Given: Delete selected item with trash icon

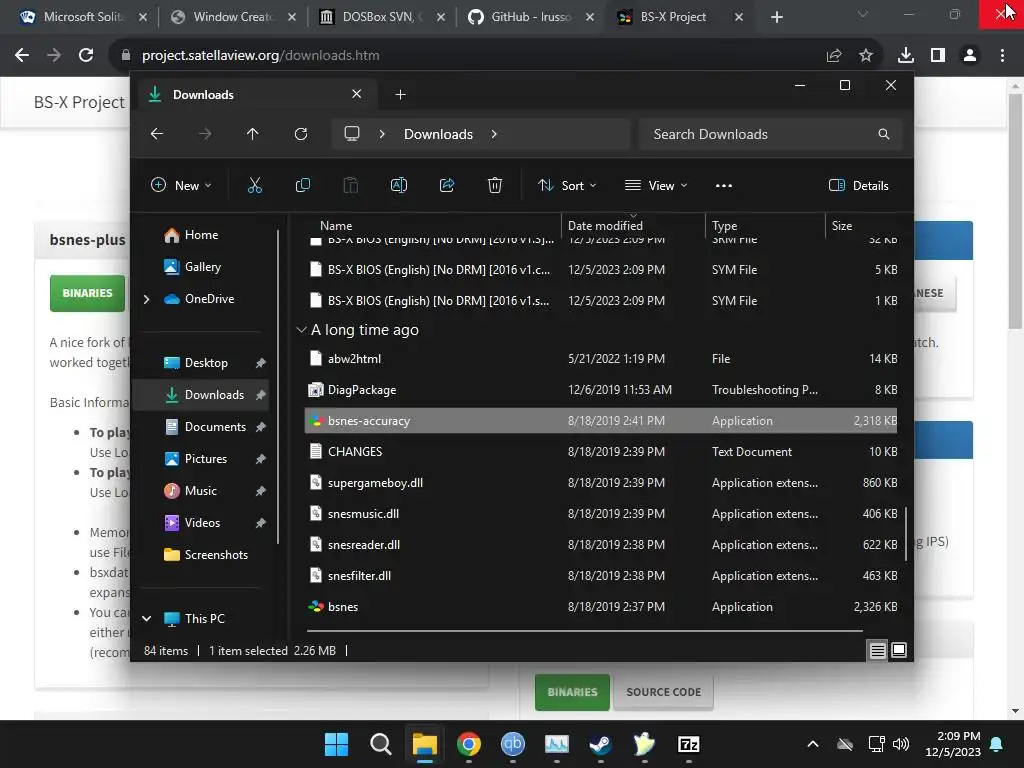Looking at the screenshot, I should click(x=495, y=185).
